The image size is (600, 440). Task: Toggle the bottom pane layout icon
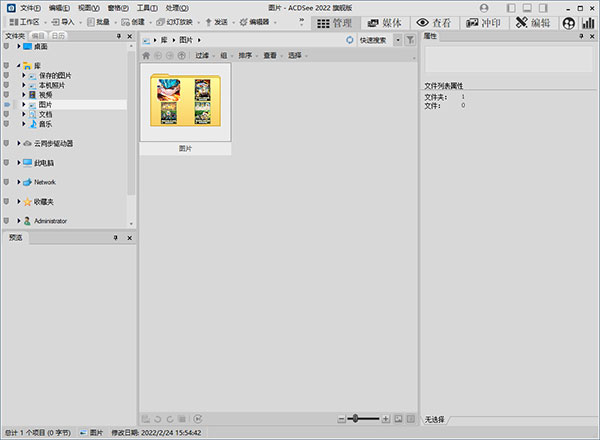pyautogui.click(x=527, y=8)
